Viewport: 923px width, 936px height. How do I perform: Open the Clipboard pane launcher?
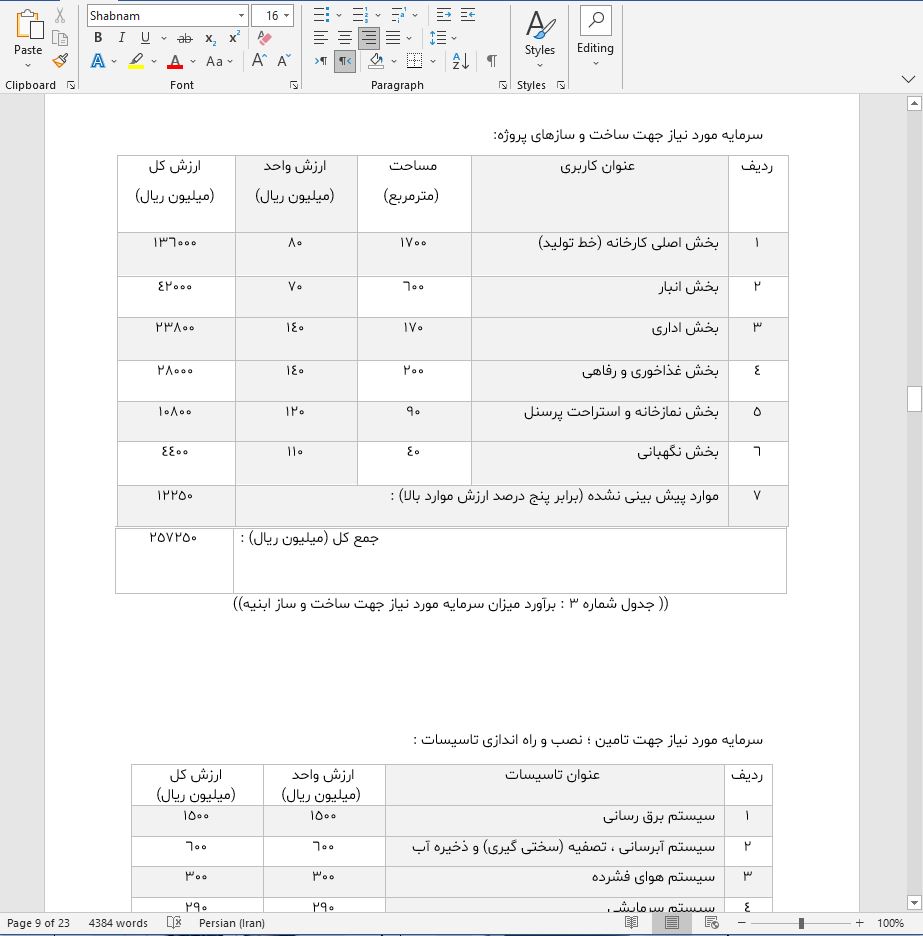pos(71,85)
